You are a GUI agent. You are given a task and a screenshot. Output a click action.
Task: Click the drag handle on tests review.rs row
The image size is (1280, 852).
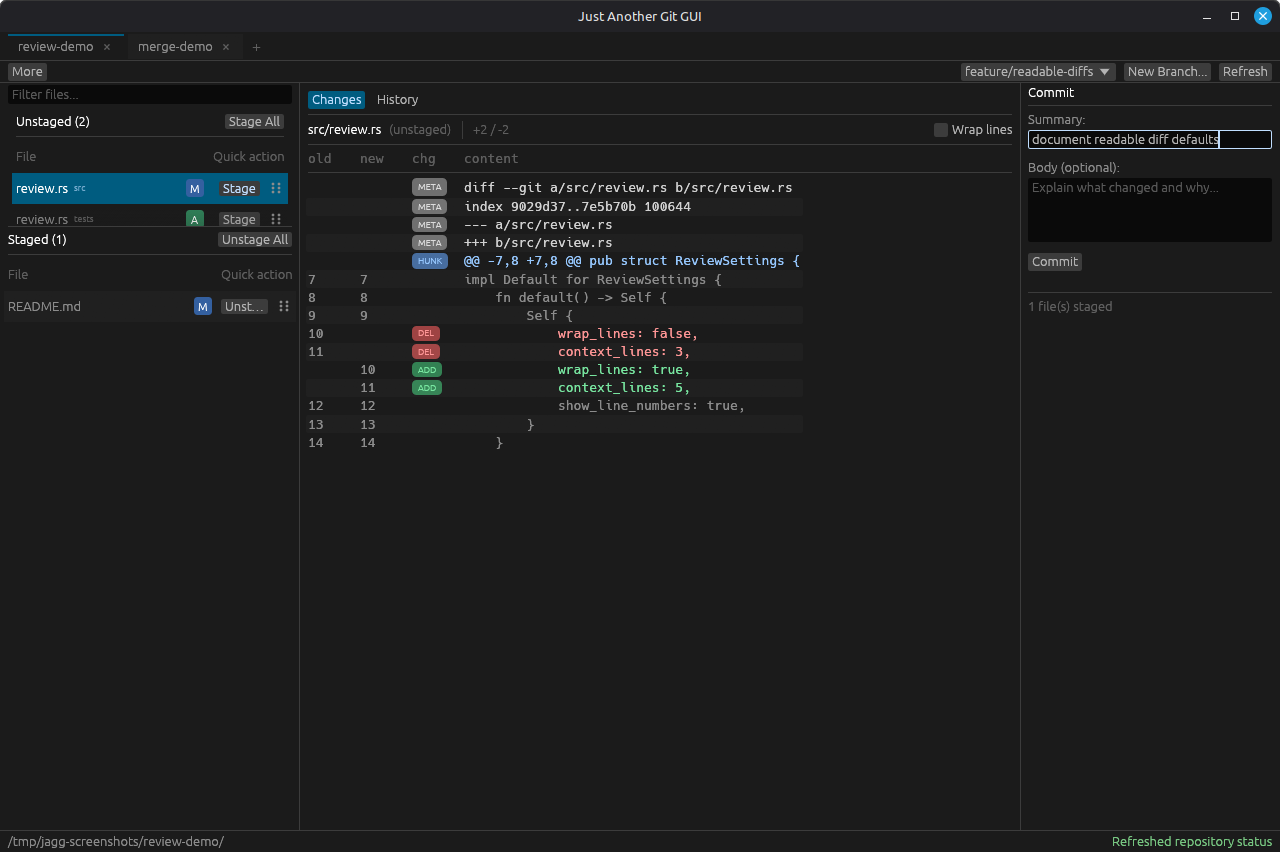tap(276, 219)
